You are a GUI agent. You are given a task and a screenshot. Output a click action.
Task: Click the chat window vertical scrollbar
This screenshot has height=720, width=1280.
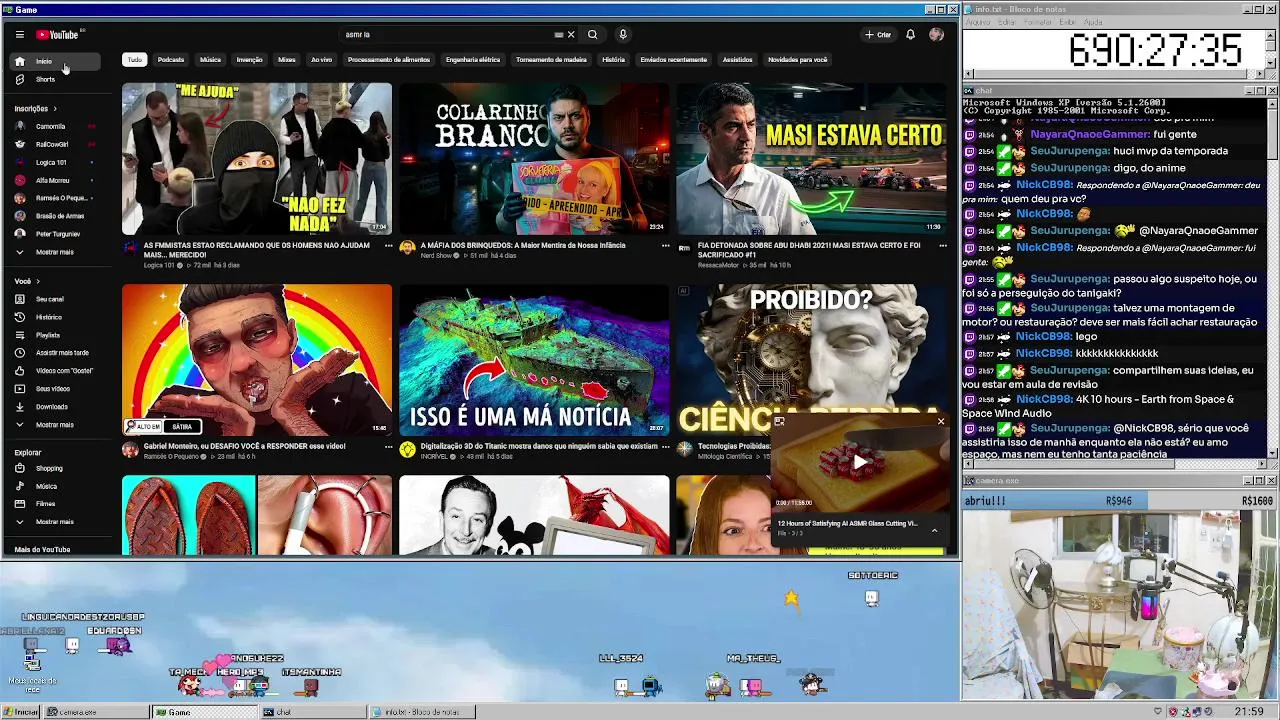pyautogui.click(x=1272, y=278)
